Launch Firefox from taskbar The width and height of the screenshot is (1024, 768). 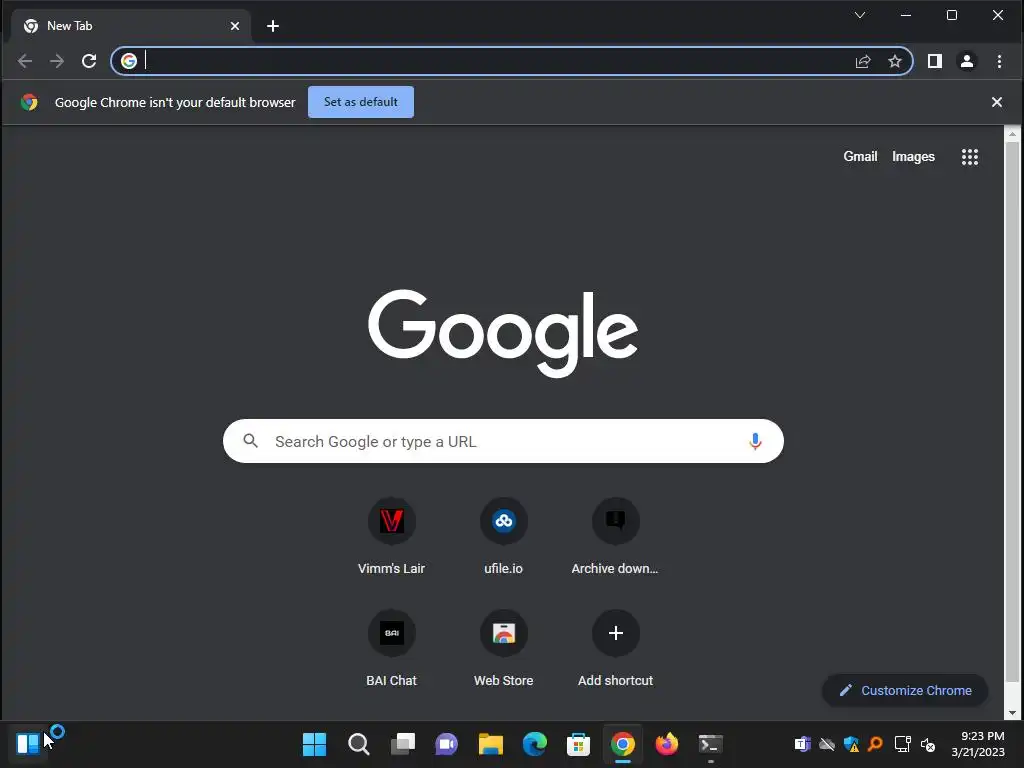667,744
